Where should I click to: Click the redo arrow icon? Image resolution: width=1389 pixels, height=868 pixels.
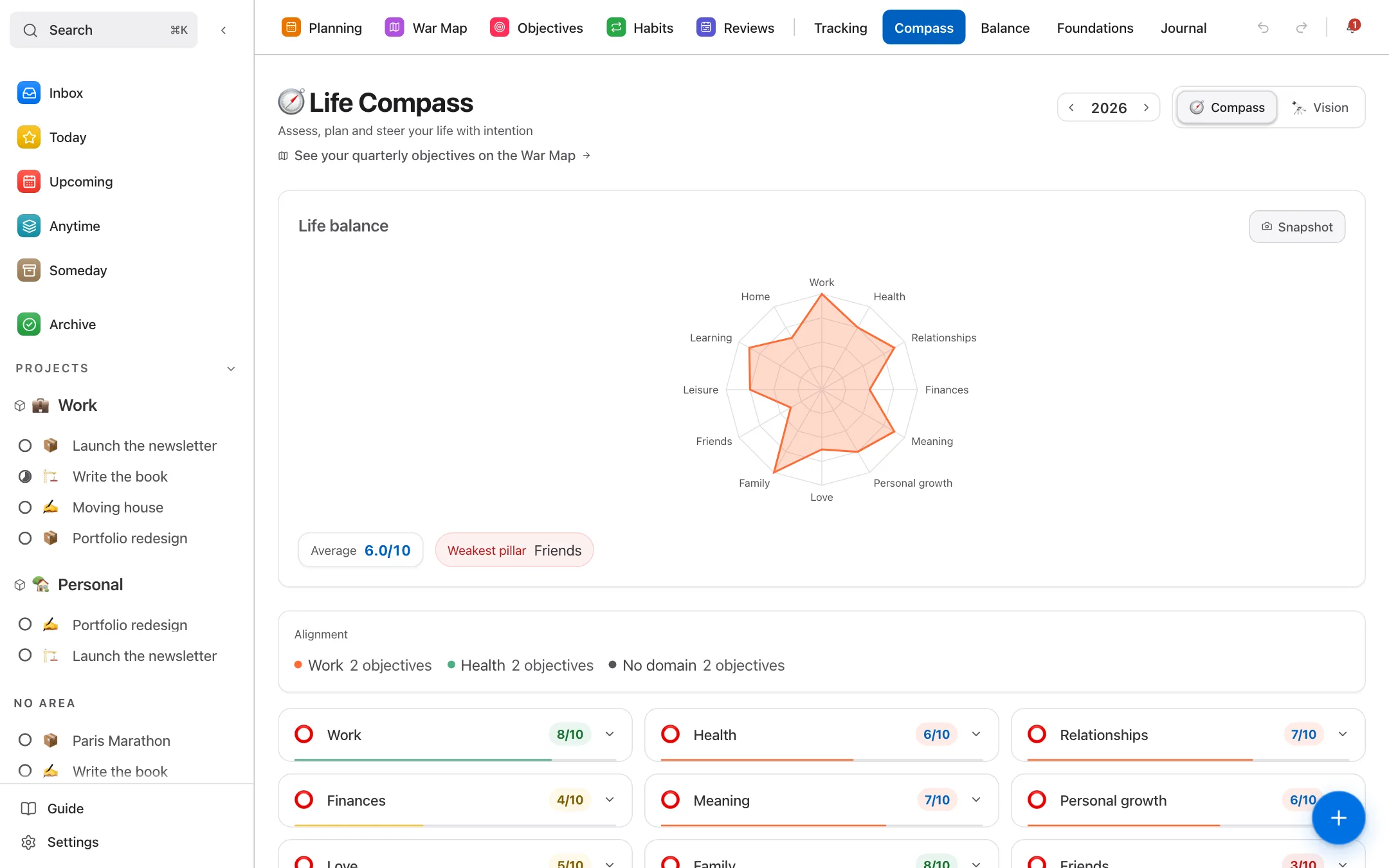point(1302,28)
